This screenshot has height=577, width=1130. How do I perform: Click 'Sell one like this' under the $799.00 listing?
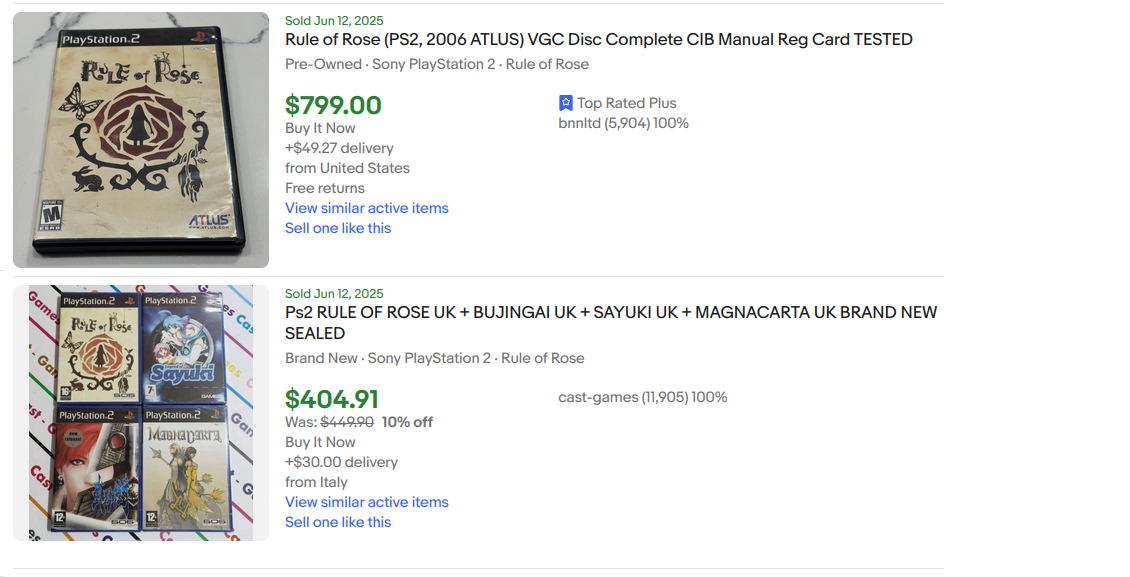click(338, 228)
